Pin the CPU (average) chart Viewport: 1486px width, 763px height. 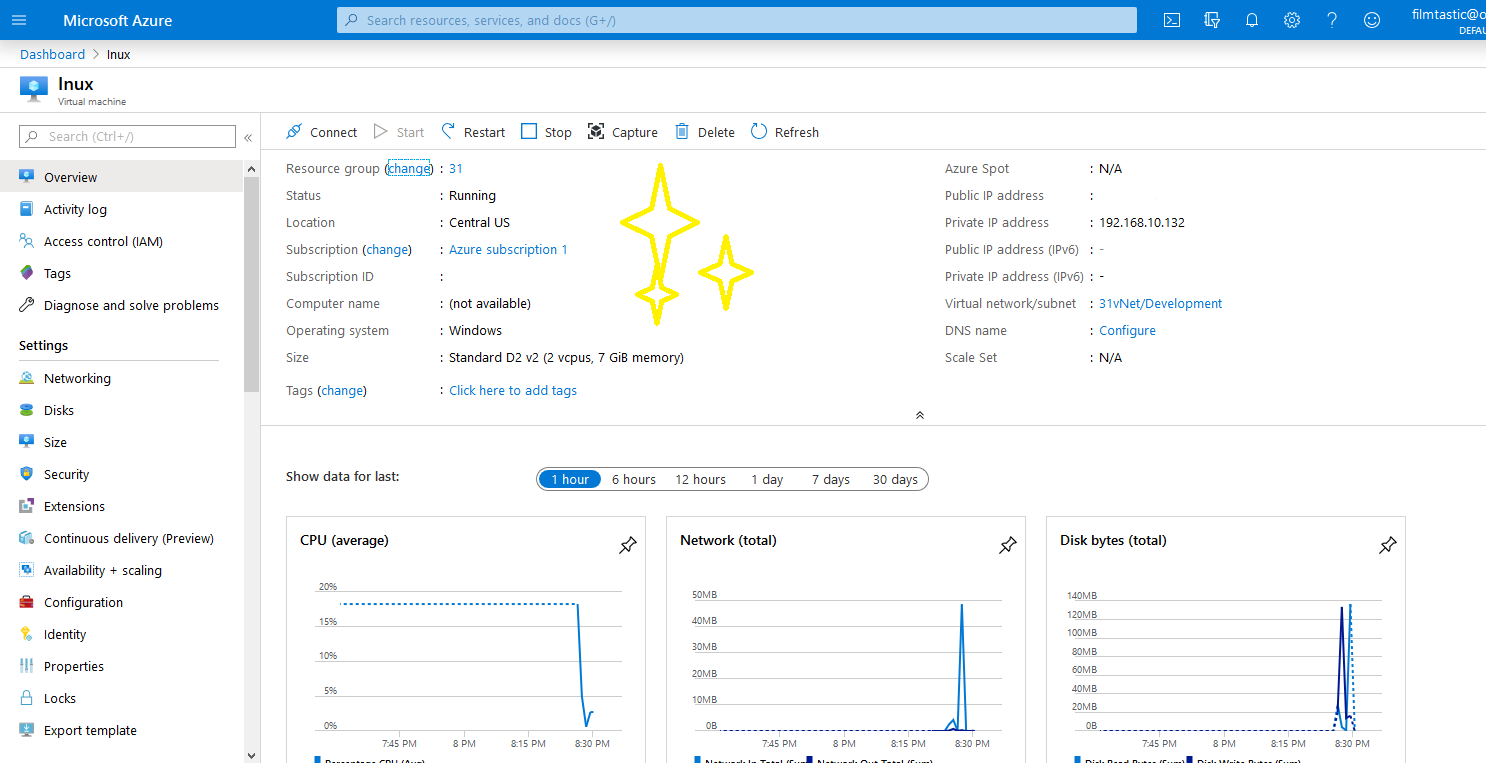(627, 545)
